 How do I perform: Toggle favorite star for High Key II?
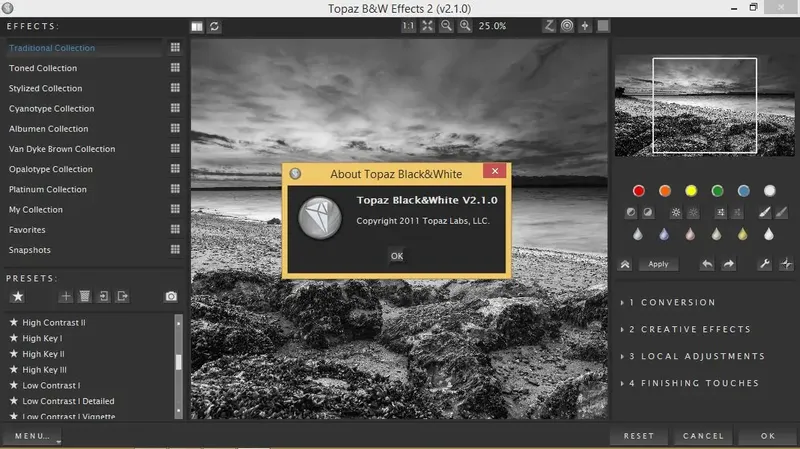14,354
